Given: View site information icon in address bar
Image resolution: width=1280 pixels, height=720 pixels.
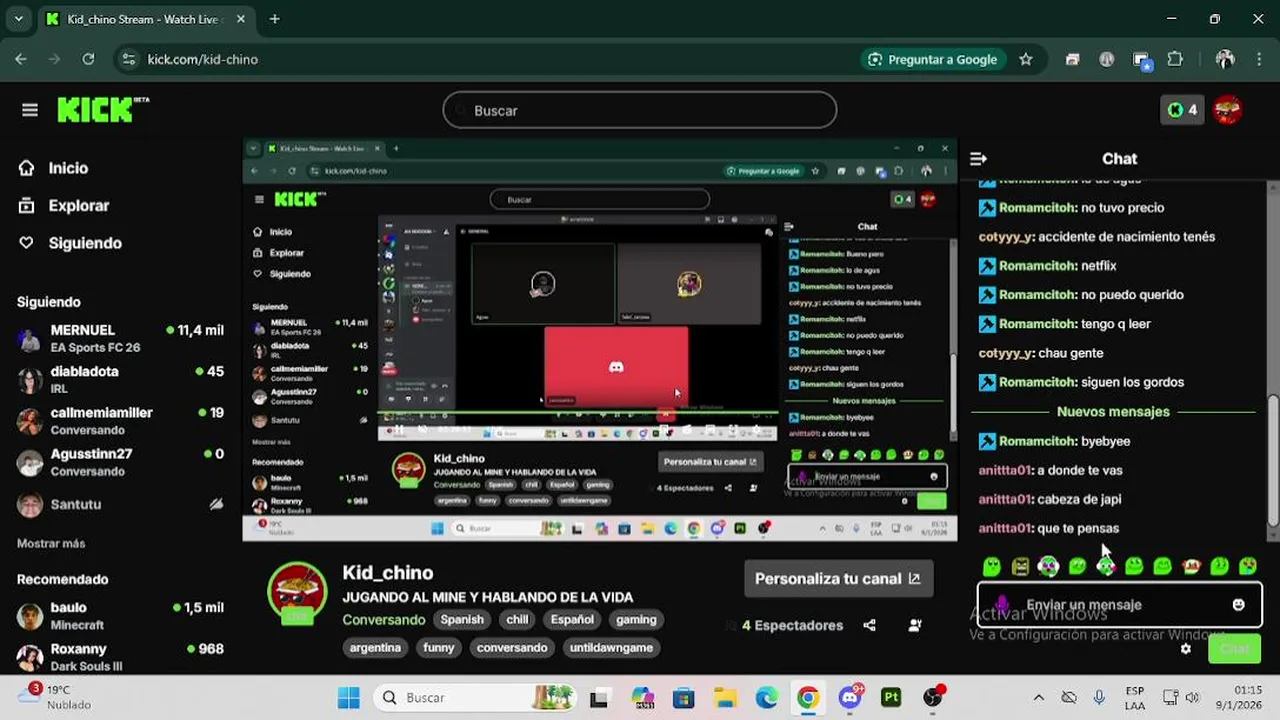Looking at the screenshot, I should point(128,59).
